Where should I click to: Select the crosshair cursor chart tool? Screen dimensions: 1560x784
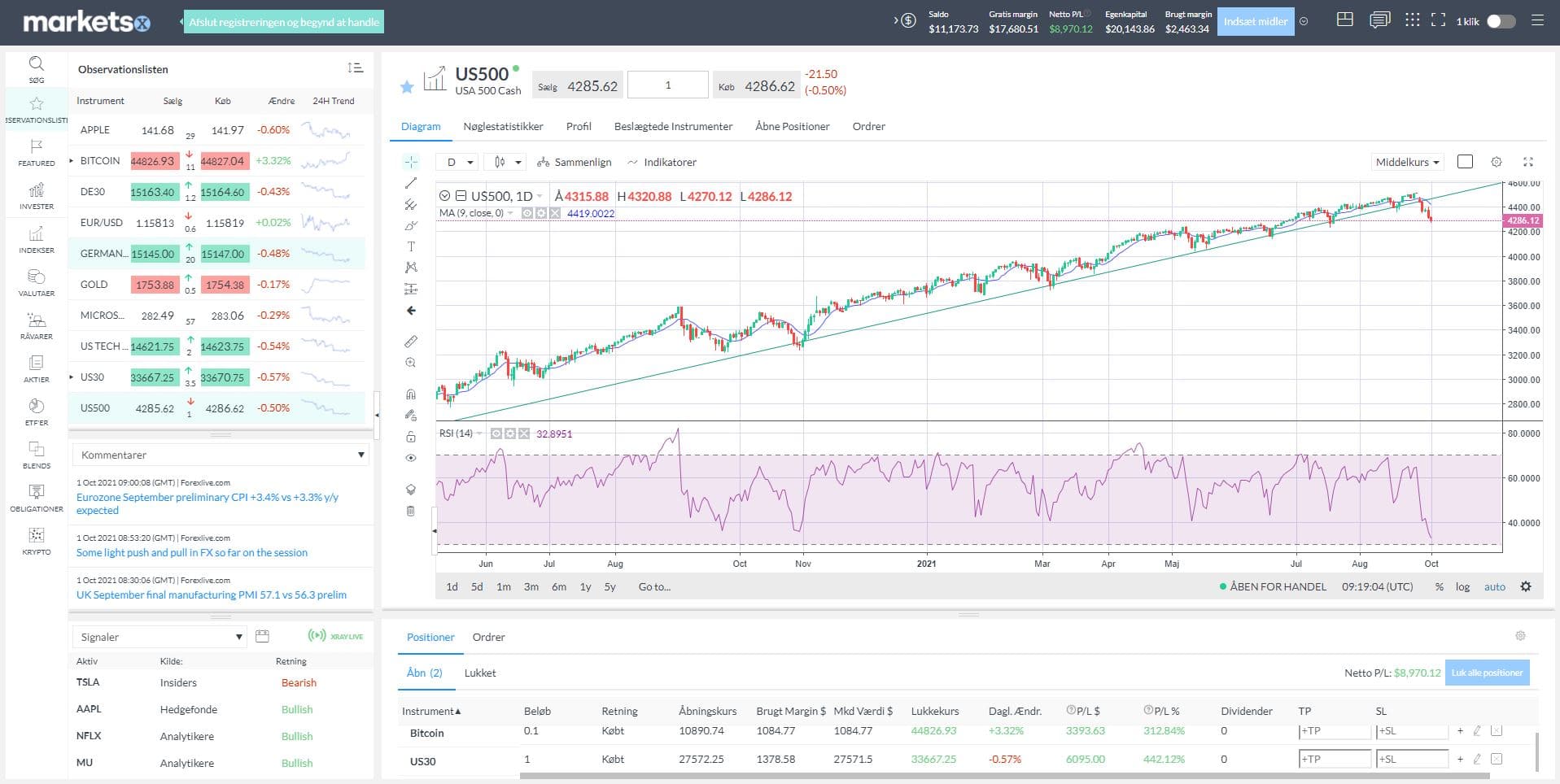point(411,161)
